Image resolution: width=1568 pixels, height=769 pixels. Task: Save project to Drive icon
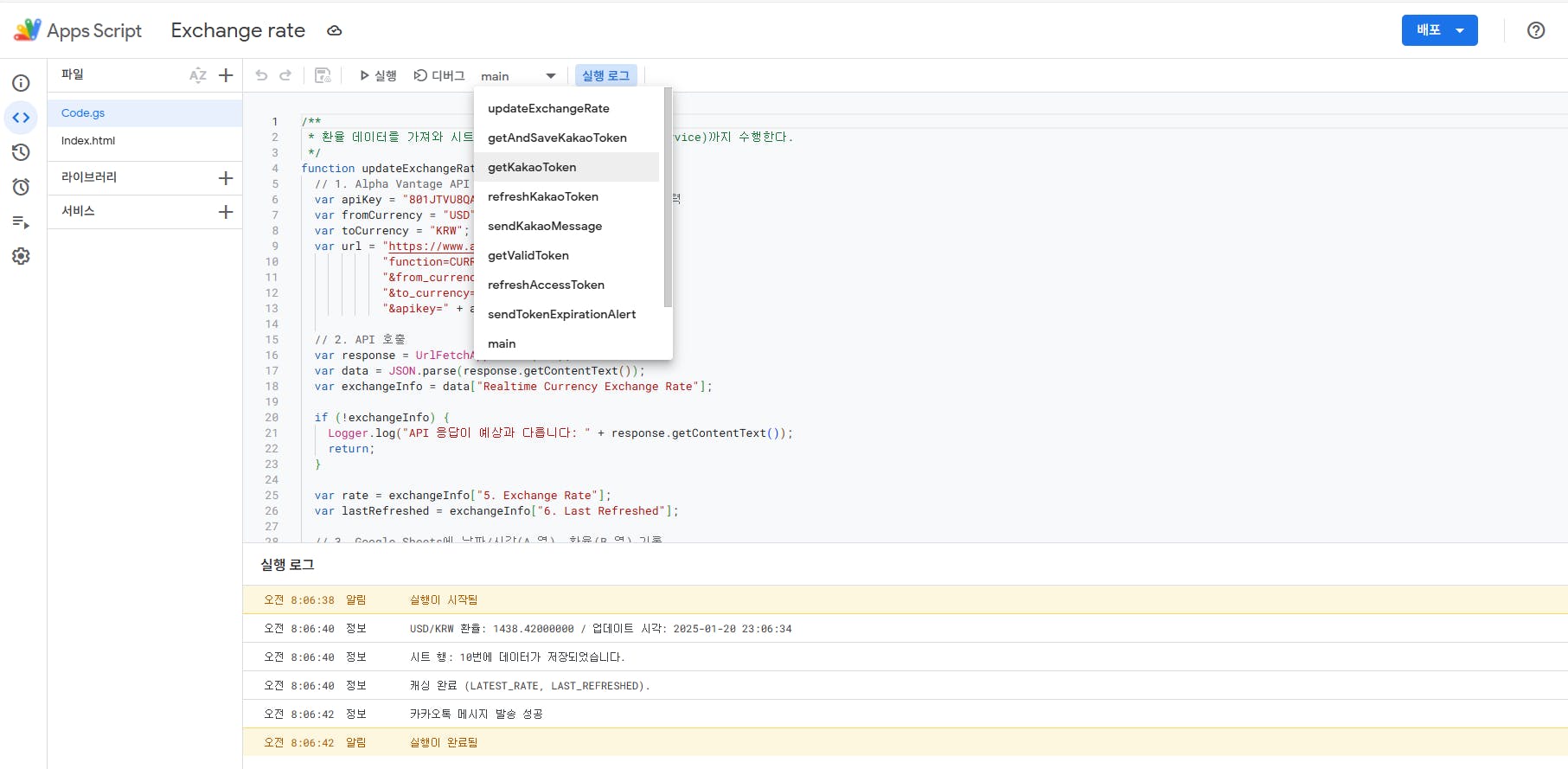tap(323, 75)
